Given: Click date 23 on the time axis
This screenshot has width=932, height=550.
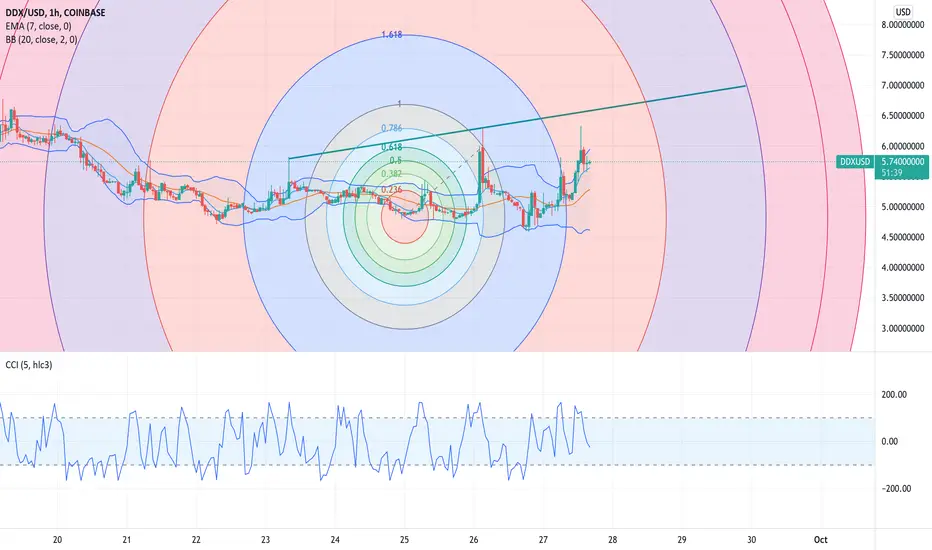Looking at the screenshot, I should (x=266, y=540).
